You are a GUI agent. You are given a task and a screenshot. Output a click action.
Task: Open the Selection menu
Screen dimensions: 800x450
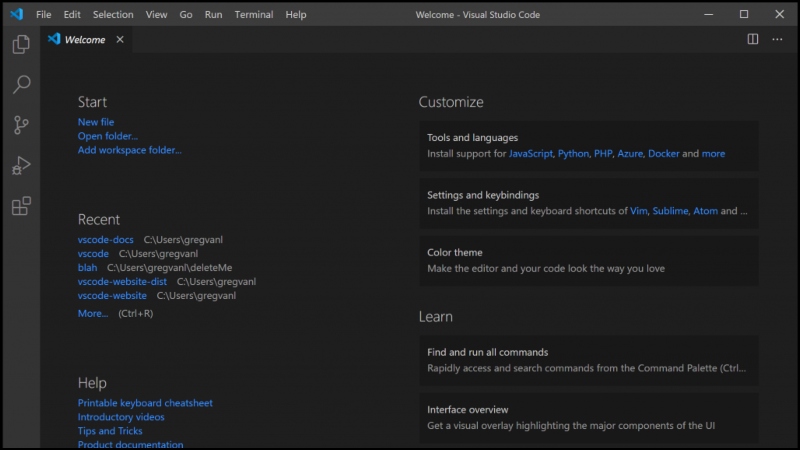pyautogui.click(x=113, y=14)
